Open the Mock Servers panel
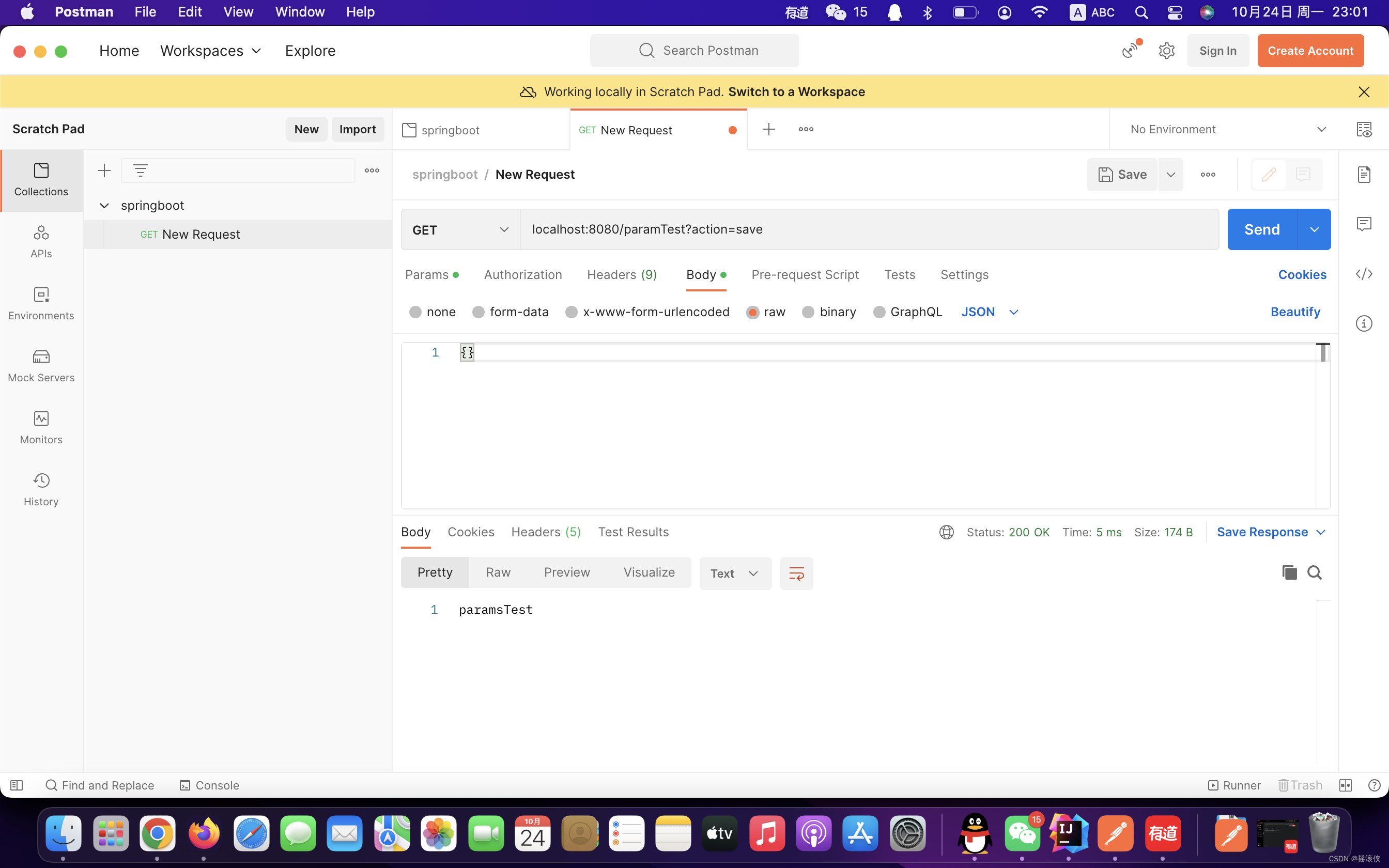The image size is (1389, 868). [x=41, y=365]
